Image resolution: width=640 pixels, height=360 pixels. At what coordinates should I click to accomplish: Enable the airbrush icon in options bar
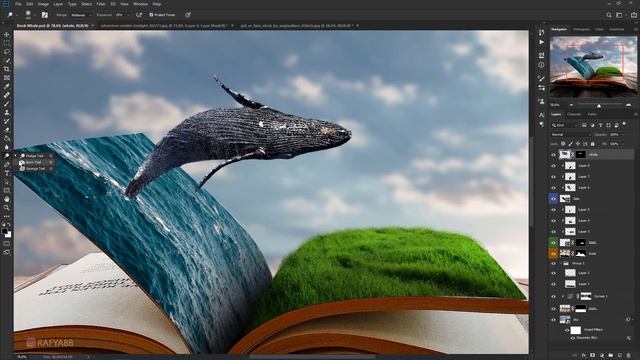pyautogui.click(x=139, y=15)
